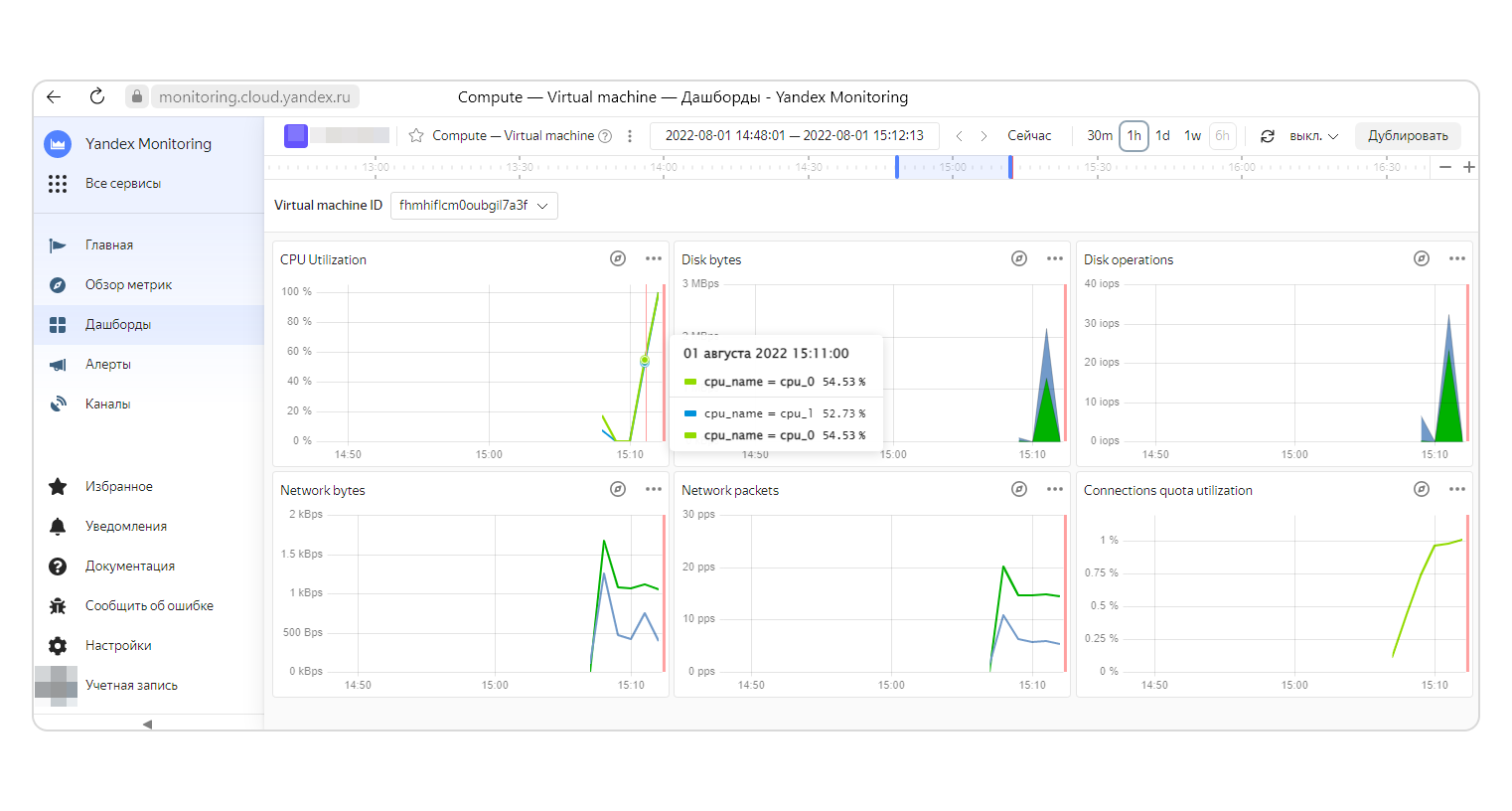Click the hovered data point on CPU chart
The height and width of the screenshot is (811, 1512).
point(645,361)
